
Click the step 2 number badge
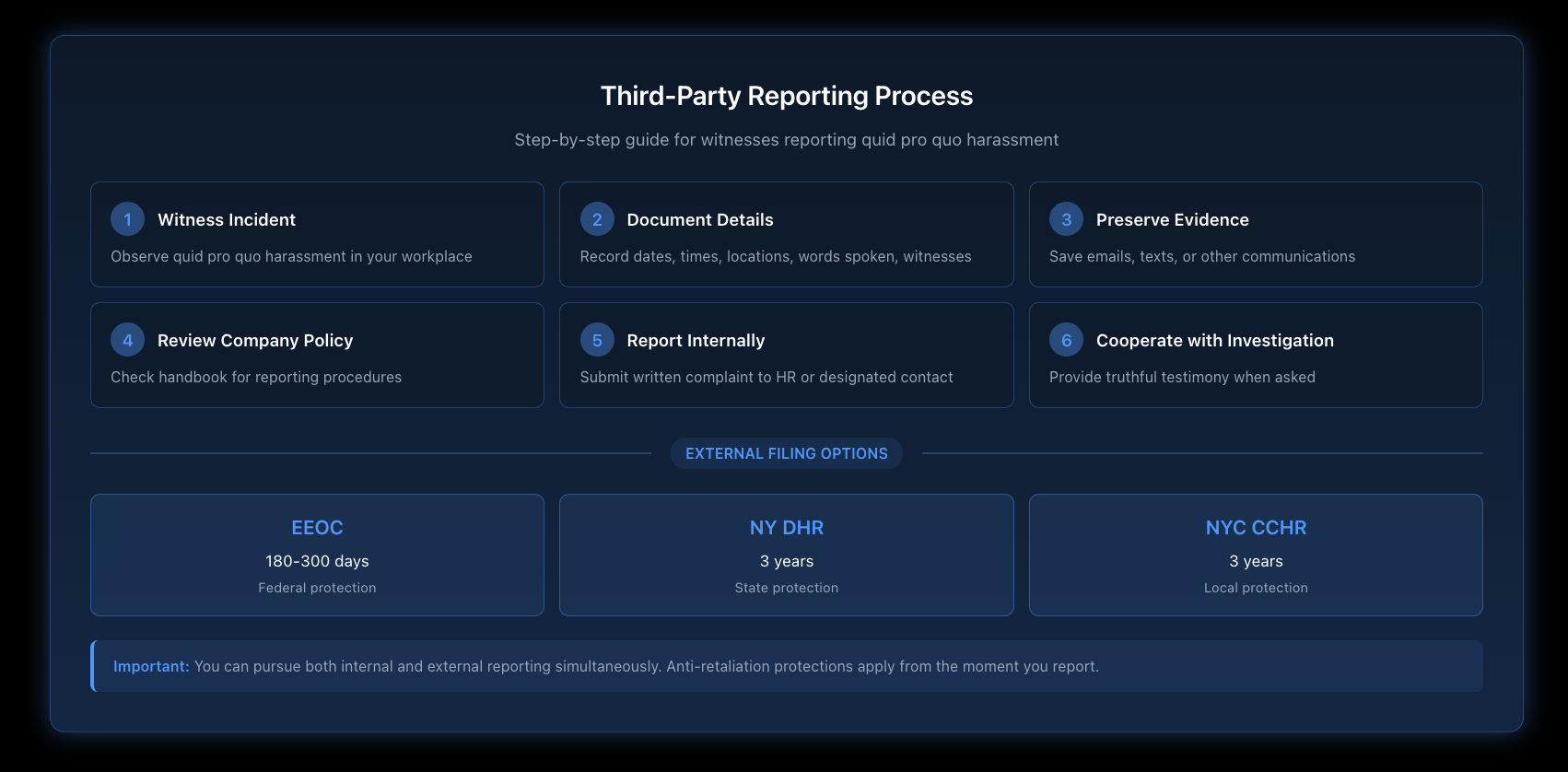pos(597,219)
